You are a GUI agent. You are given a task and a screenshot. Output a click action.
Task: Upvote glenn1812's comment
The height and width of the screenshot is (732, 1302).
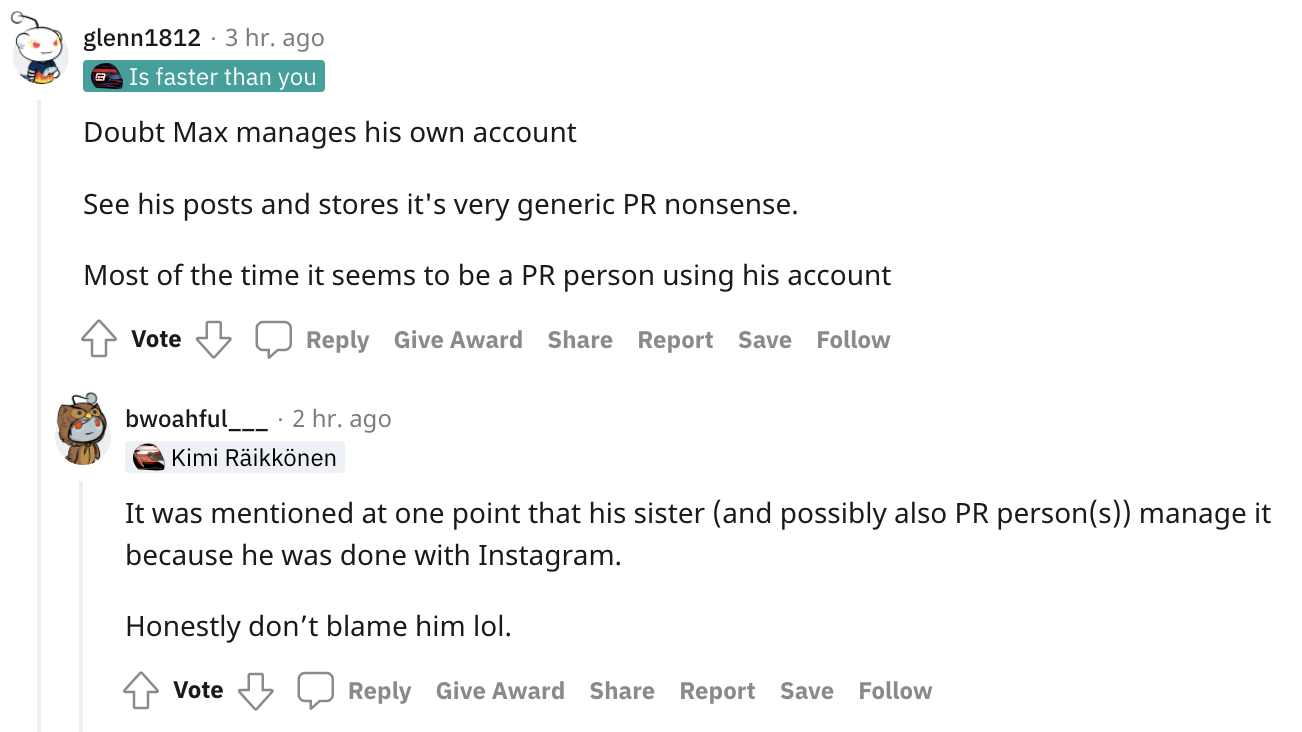(x=98, y=340)
